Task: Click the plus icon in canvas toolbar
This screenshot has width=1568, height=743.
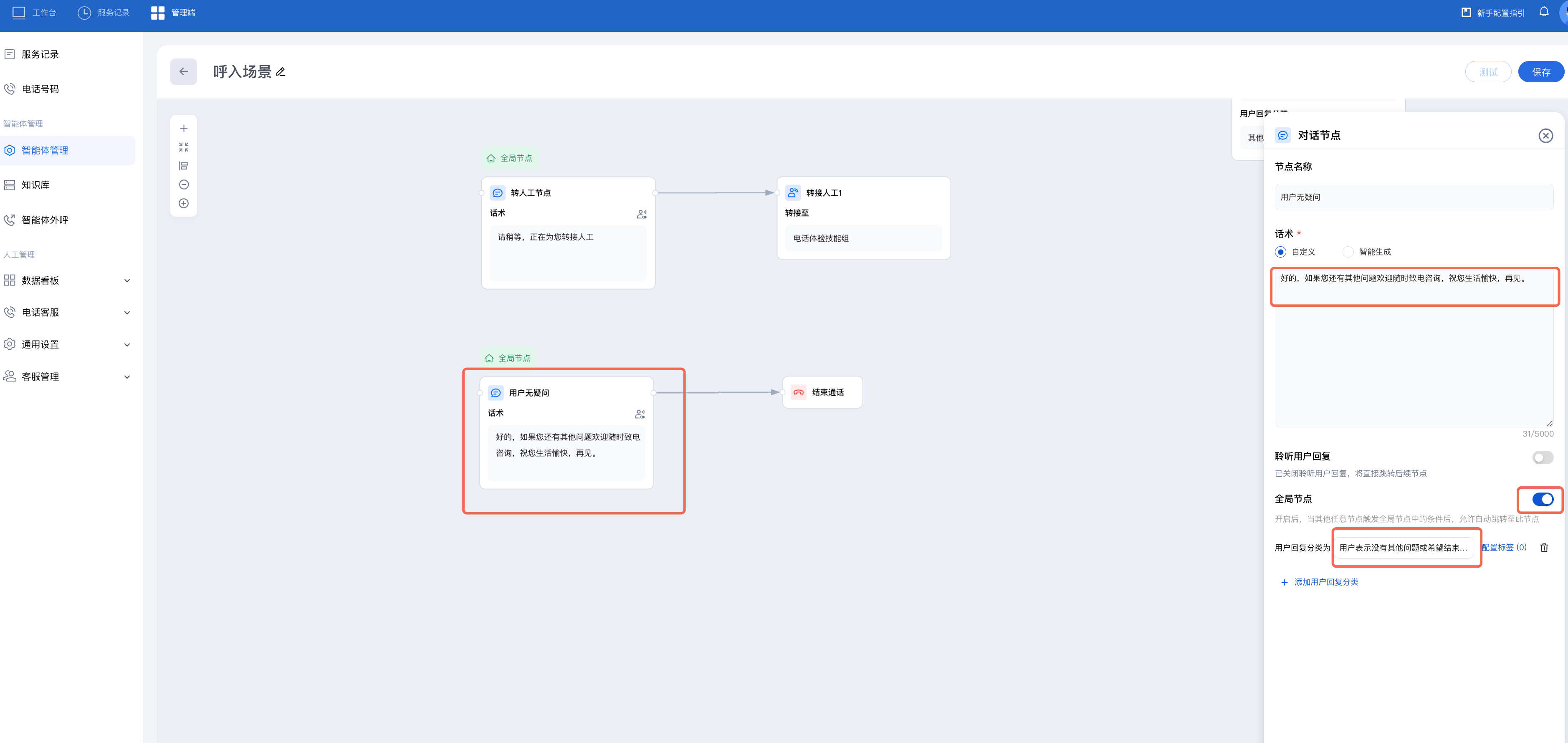Action: click(183, 129)
